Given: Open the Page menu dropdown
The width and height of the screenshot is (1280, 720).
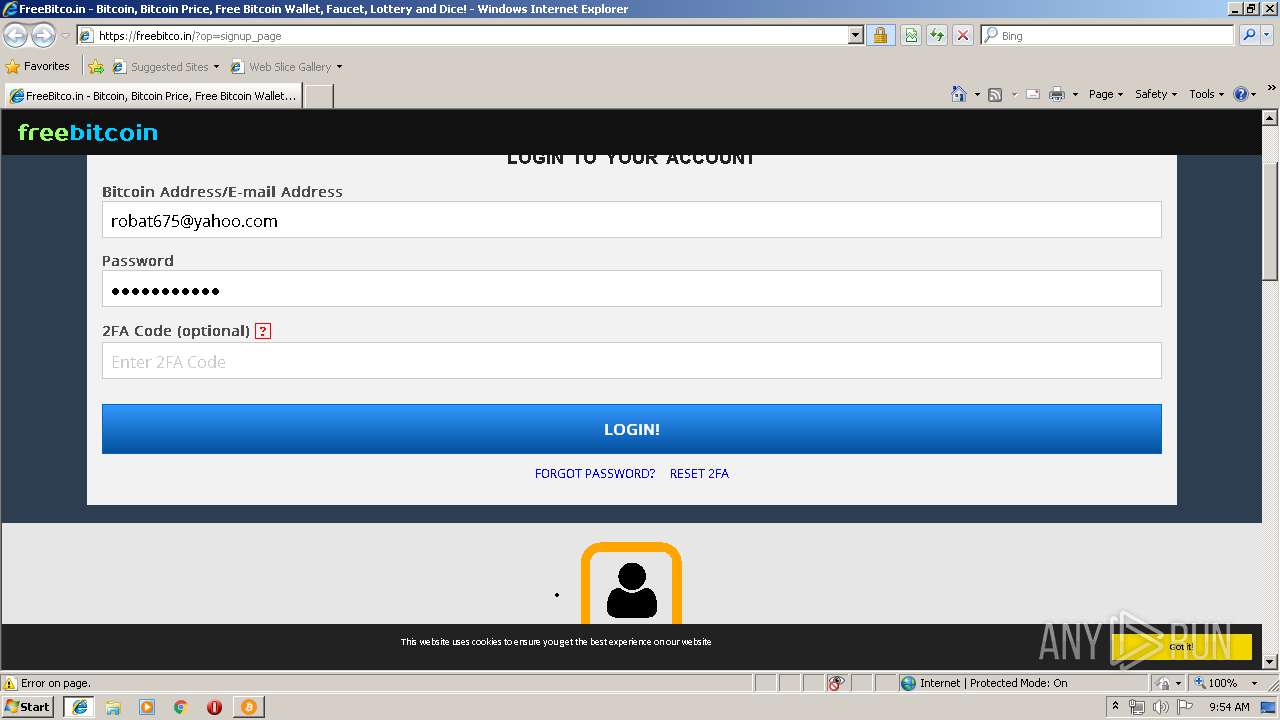Looking at the screenshot, I should click(1106, 94).
